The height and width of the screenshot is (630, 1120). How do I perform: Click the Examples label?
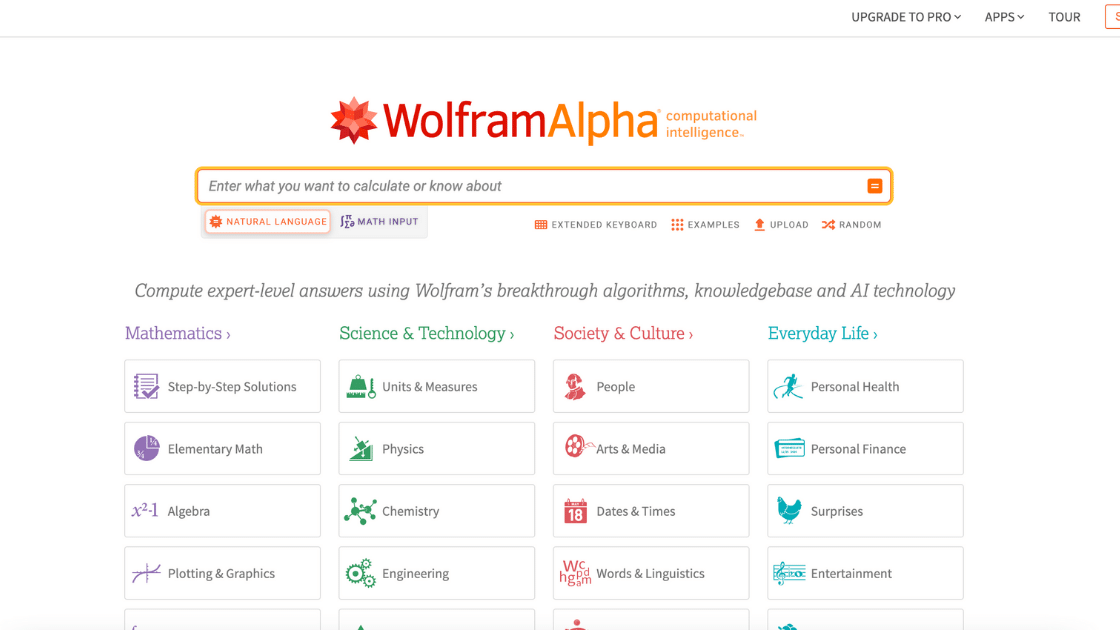point(714,225)
